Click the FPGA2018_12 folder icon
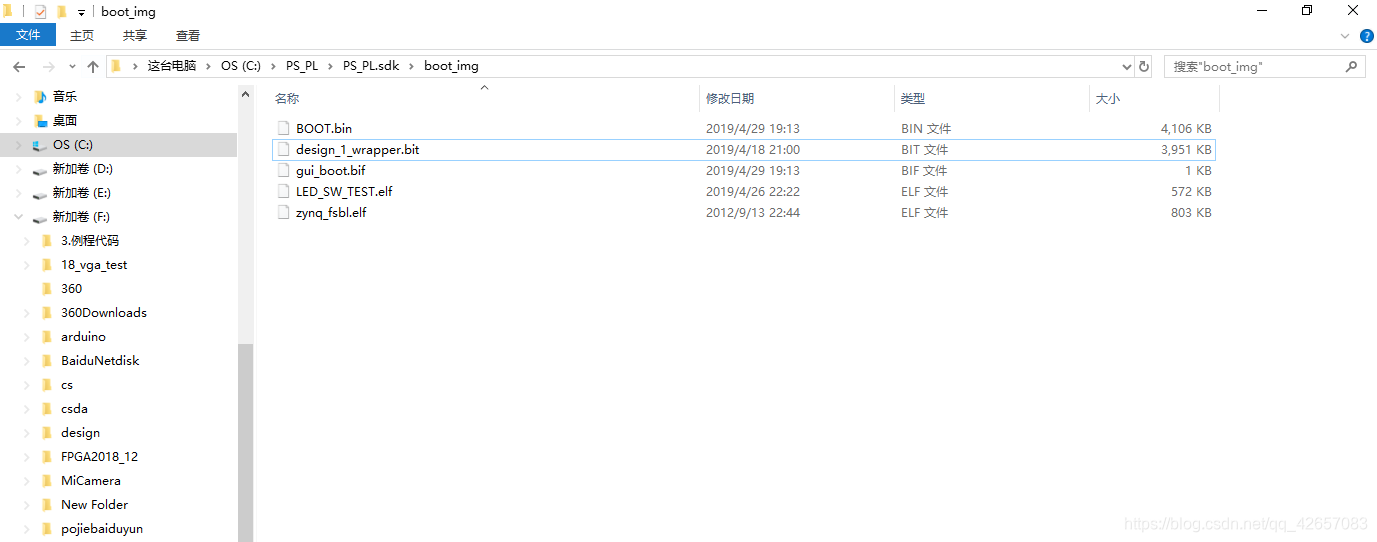Image resolution: width=1377 pixels, height=542 pixels. pyautogui.click(x=46, y=457)
